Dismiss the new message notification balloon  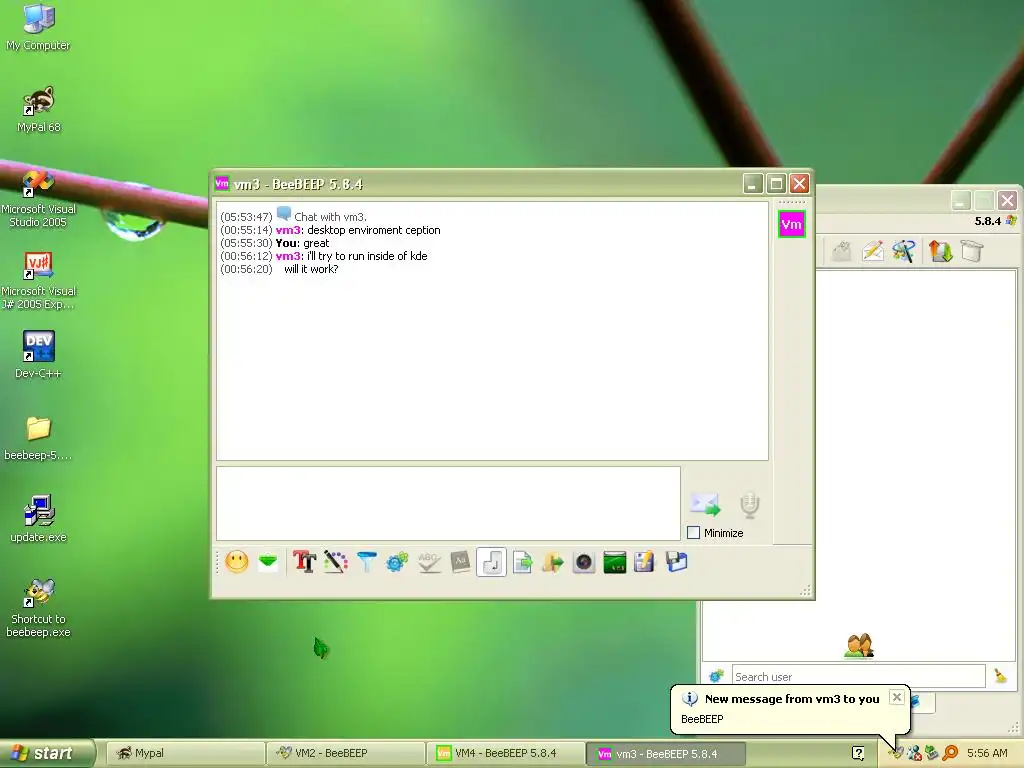tap(897, 697)
